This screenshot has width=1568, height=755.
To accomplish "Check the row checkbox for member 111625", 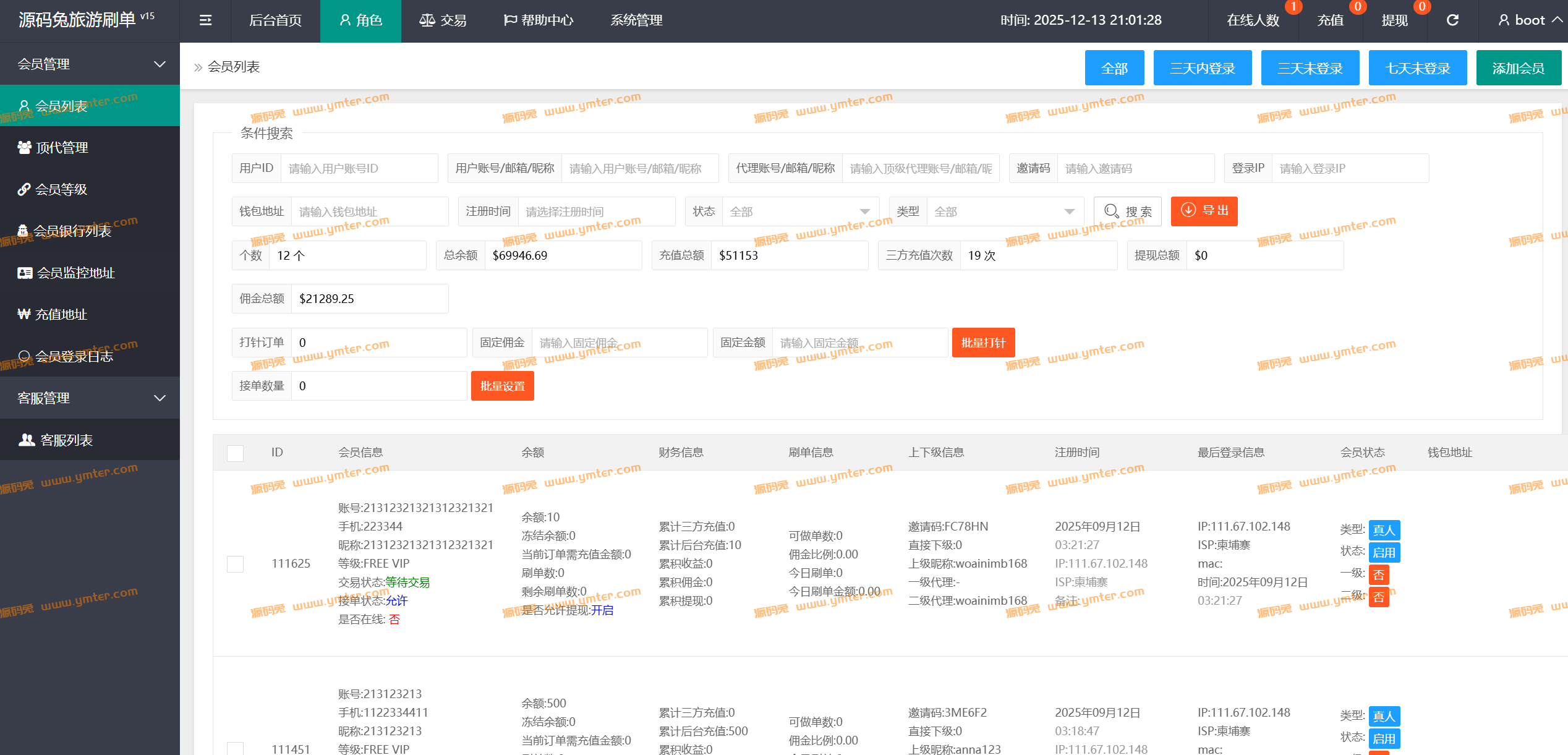I will (235, 564).
